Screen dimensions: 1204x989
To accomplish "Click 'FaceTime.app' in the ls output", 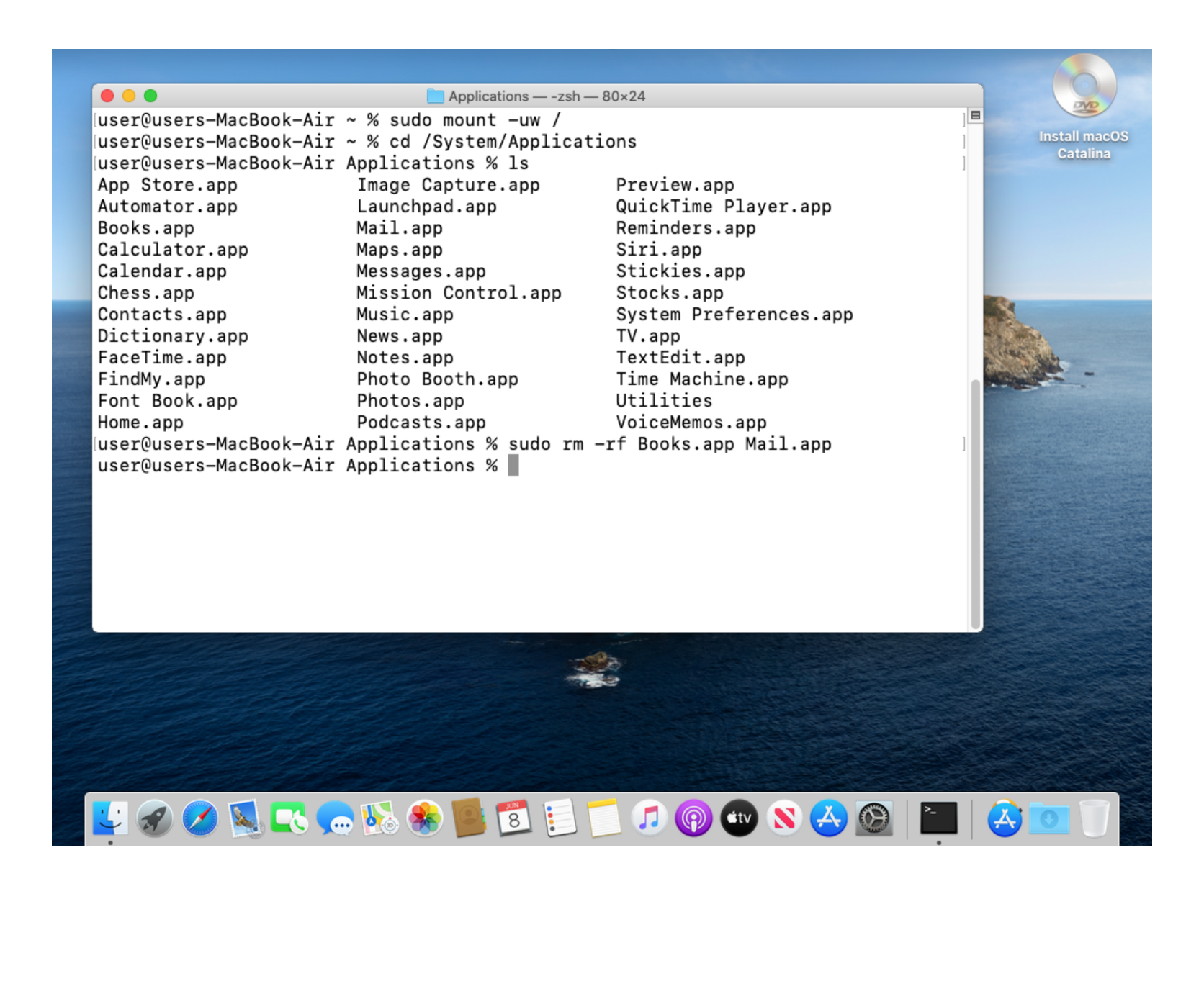I will 162,358.
